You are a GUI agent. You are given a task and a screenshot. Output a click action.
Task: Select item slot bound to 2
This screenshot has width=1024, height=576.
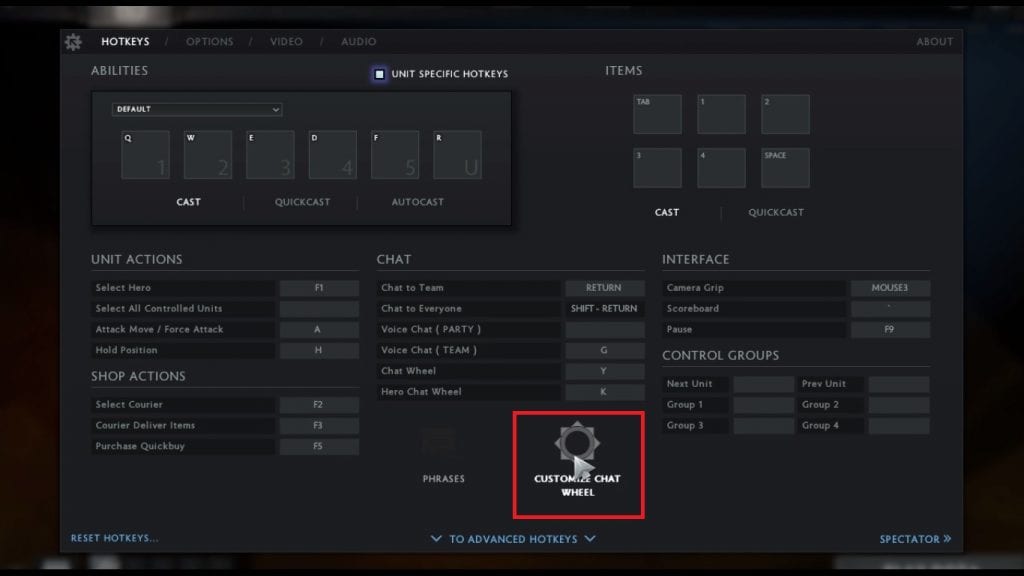pyautogui.click(x=786, y=114)
